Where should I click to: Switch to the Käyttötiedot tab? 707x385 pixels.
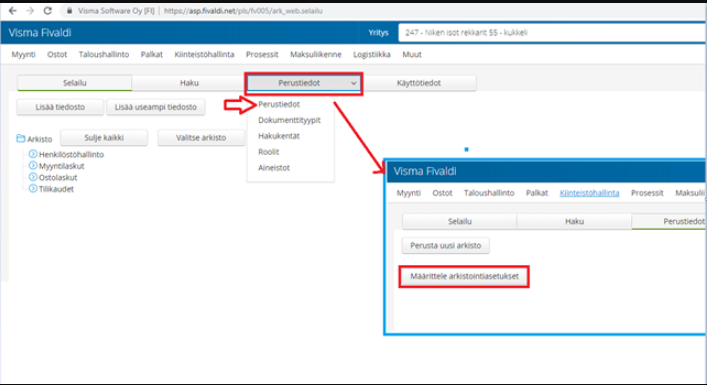pyautogui.click(x=418, y=83)
